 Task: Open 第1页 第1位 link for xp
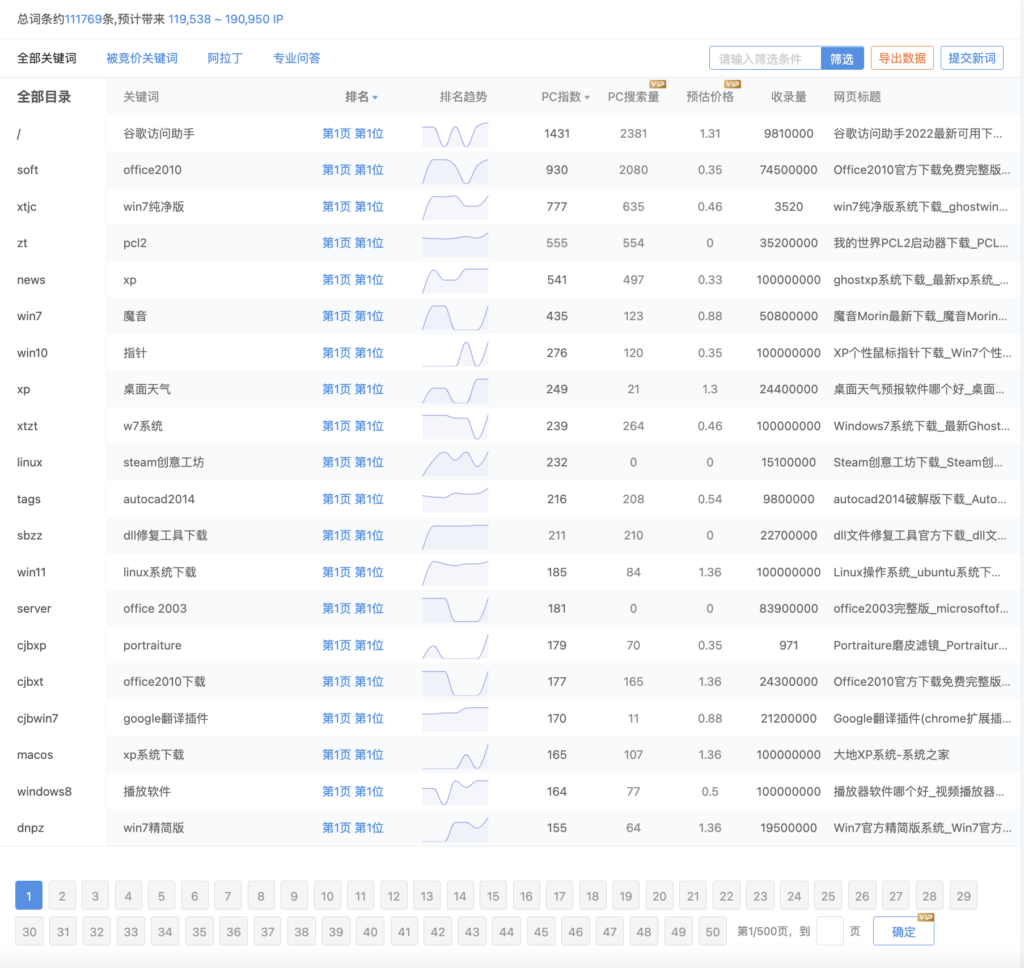pos(353,280)
